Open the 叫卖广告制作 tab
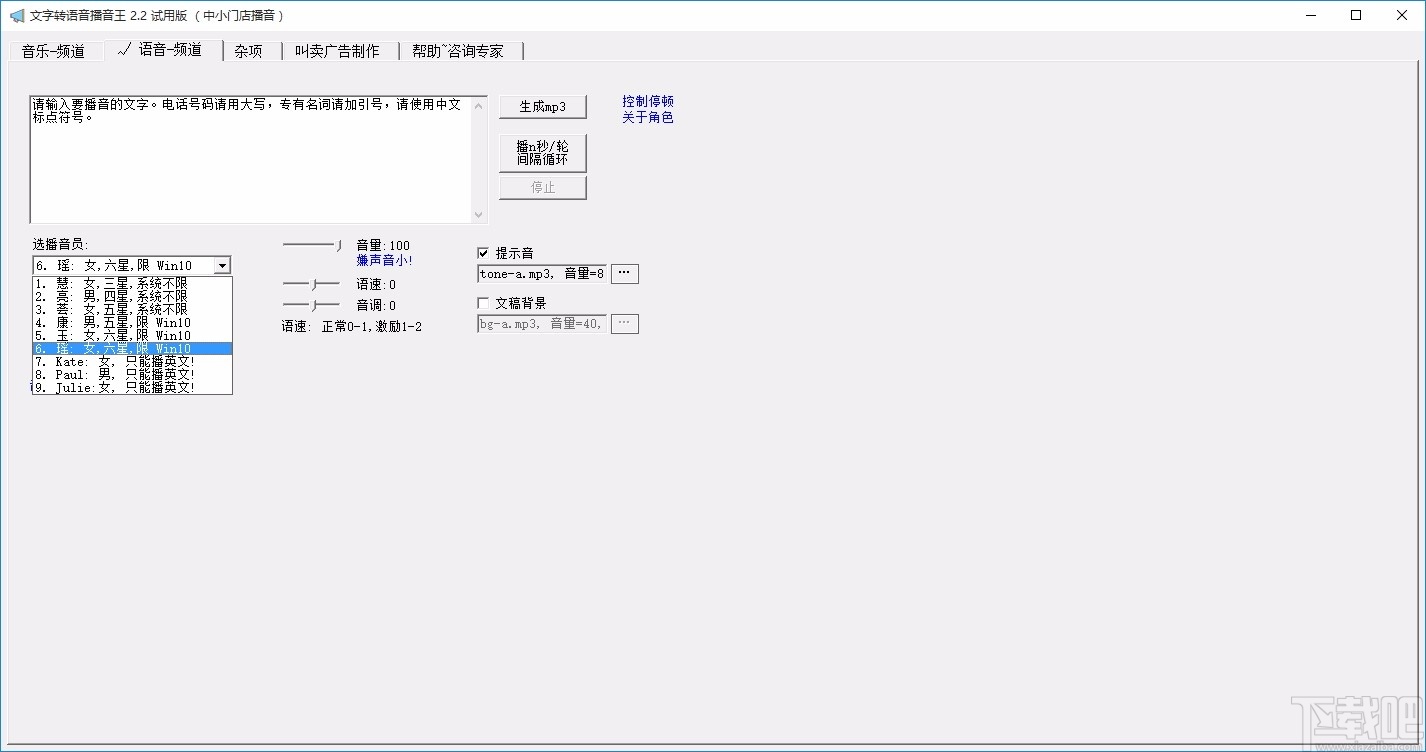Viewport: 1426px width, 752px height. (x=340, y=49)
